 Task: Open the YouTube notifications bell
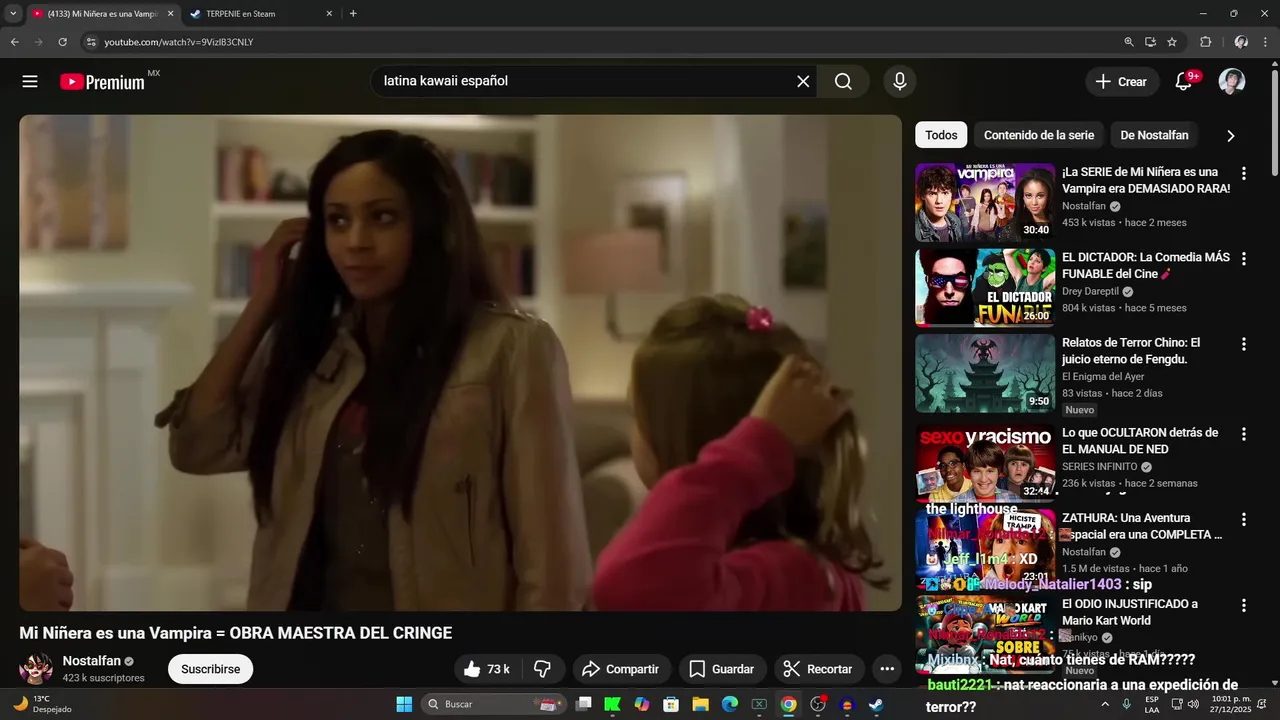[x=1184, y=82]
